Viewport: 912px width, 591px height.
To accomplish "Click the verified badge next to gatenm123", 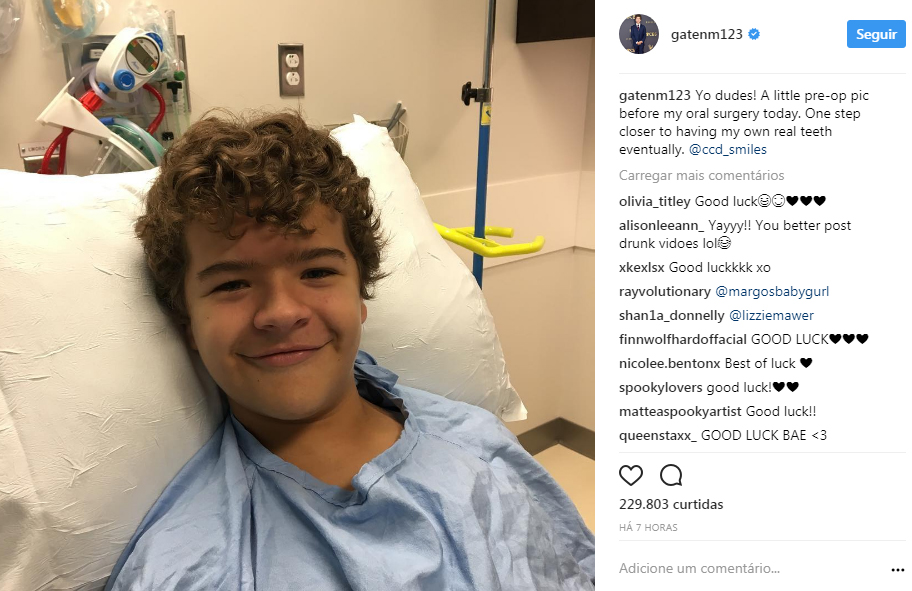I will [x=754, y=34].
